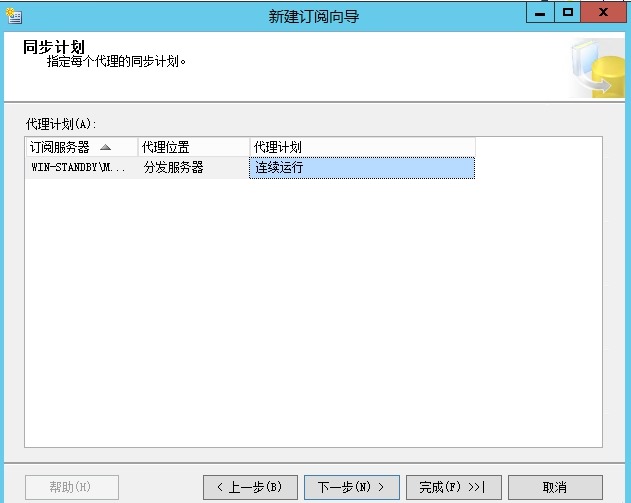This screenshot has height=503, width=631.
Task: Open the 连续运行 agent schedule dropdown
Action: point(361,168)
